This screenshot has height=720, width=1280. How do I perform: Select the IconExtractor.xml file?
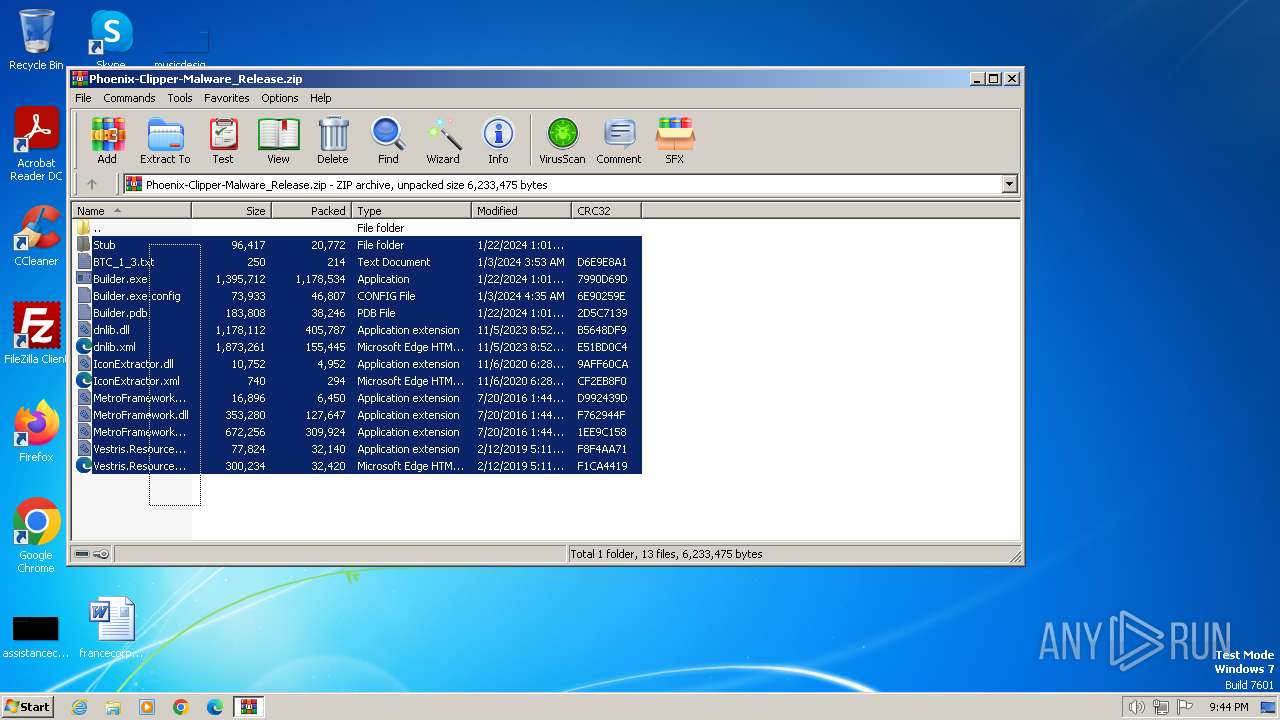pos(358,381)
